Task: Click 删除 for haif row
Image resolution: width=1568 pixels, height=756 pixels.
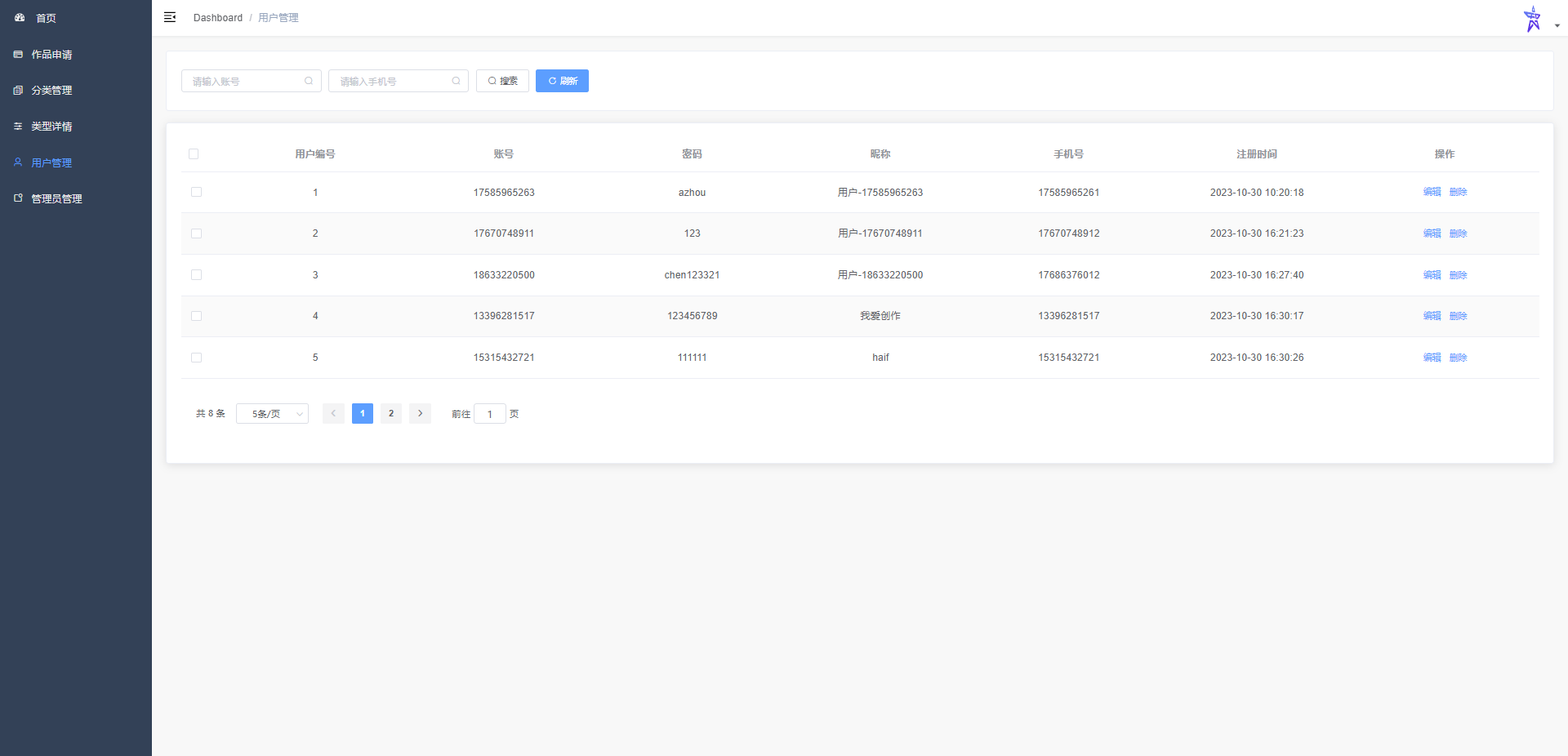Action: 1458,358
